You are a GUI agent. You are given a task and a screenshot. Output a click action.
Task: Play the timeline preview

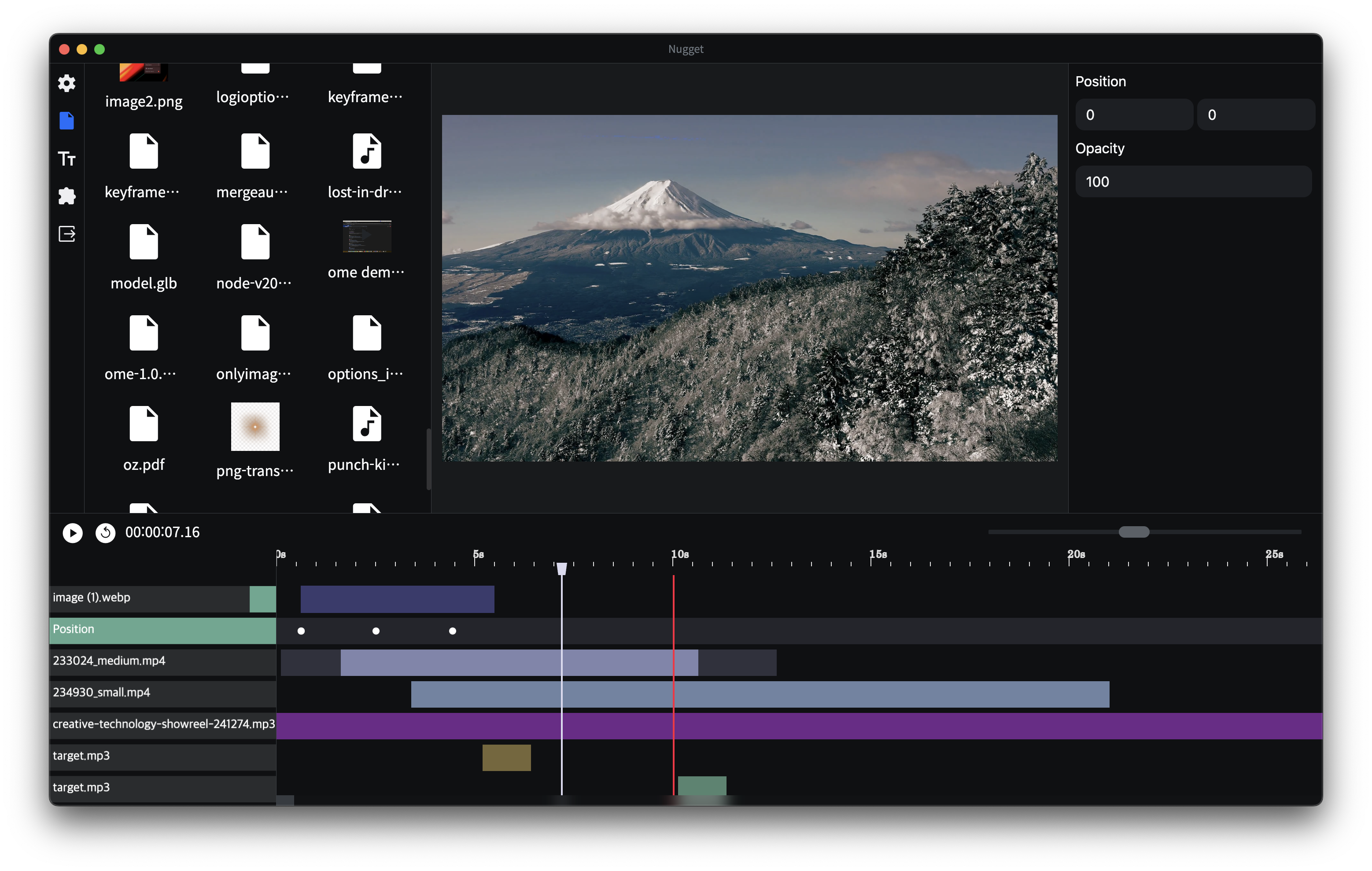(72, 533)
